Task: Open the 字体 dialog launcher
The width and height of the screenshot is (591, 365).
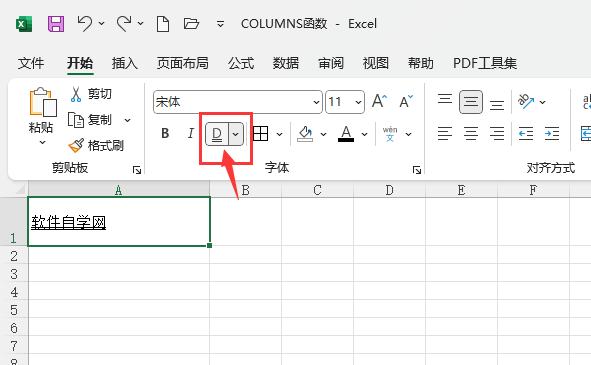Action: (416, 170)
